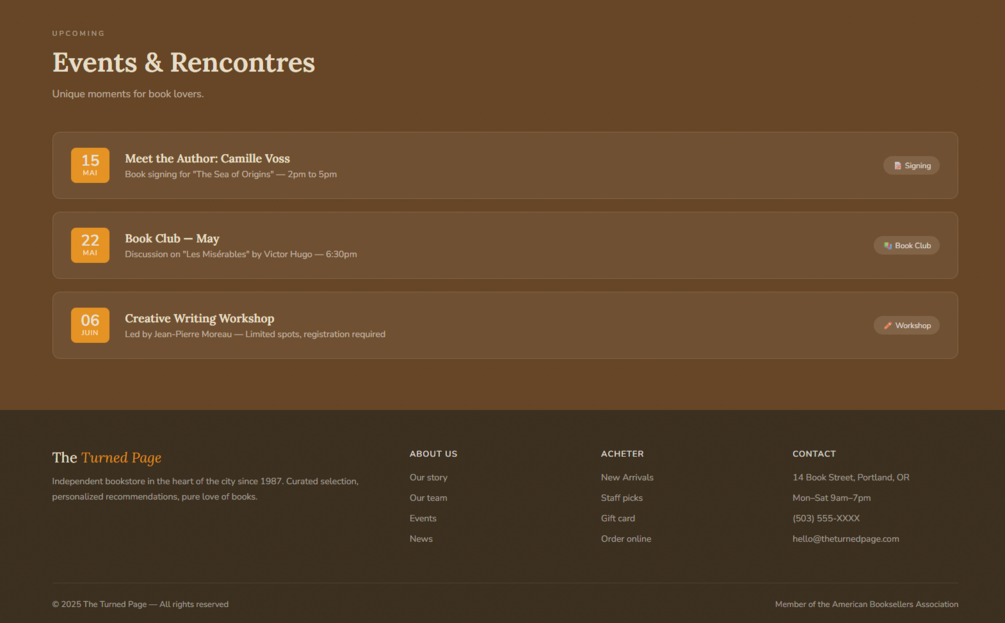
Task: Go to Events in the footer
Action: click(x=423, y=519)
